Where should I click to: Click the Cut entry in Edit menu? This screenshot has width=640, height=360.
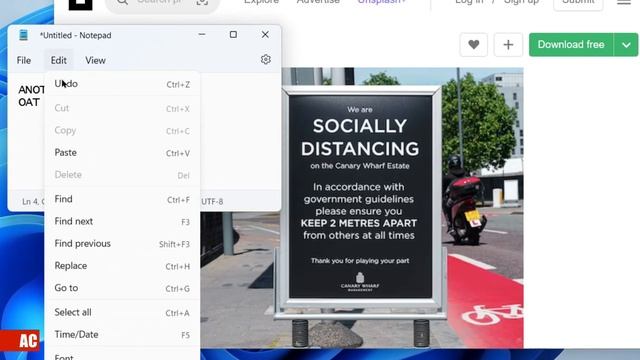coord(122,108)
